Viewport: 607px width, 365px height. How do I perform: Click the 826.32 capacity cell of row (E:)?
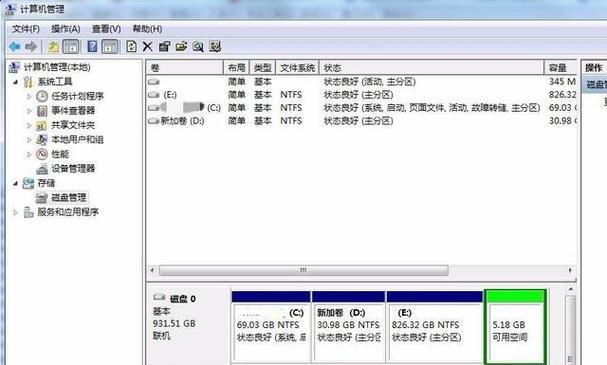coord(562,95)
